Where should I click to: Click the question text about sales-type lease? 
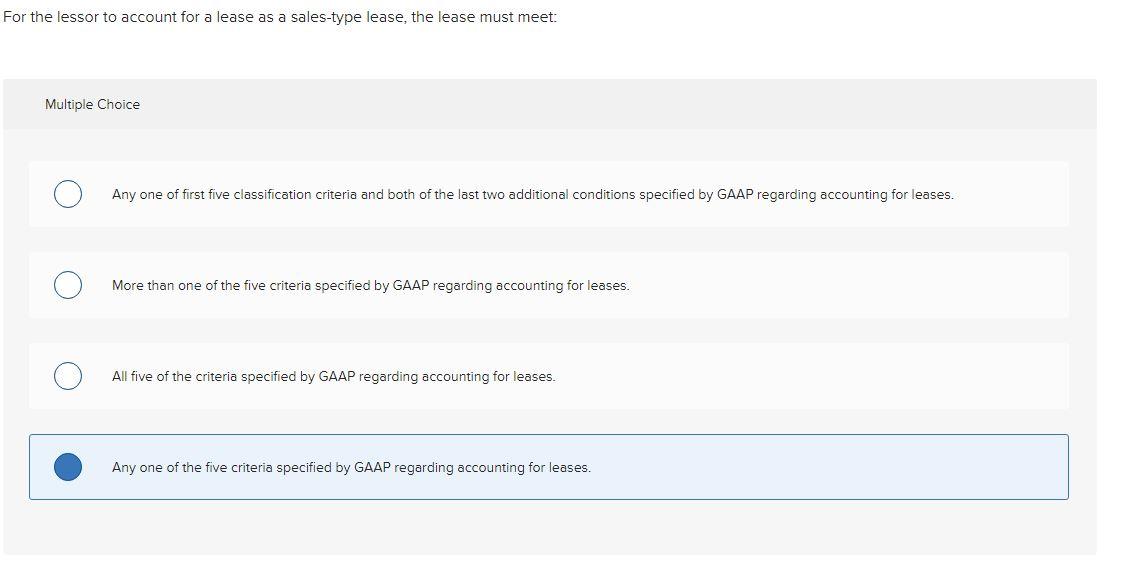(x=280, y=17)
